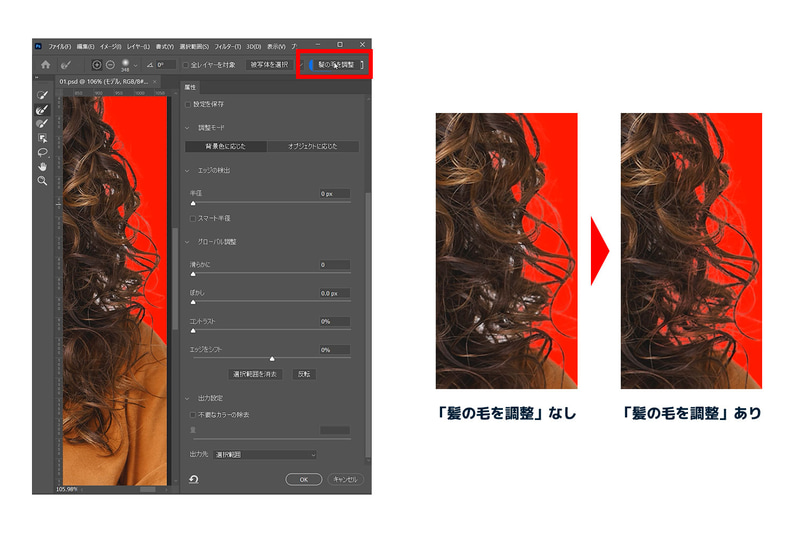Enable the スマート半径 checkbox
800x533 pixels.
point(193,218)
